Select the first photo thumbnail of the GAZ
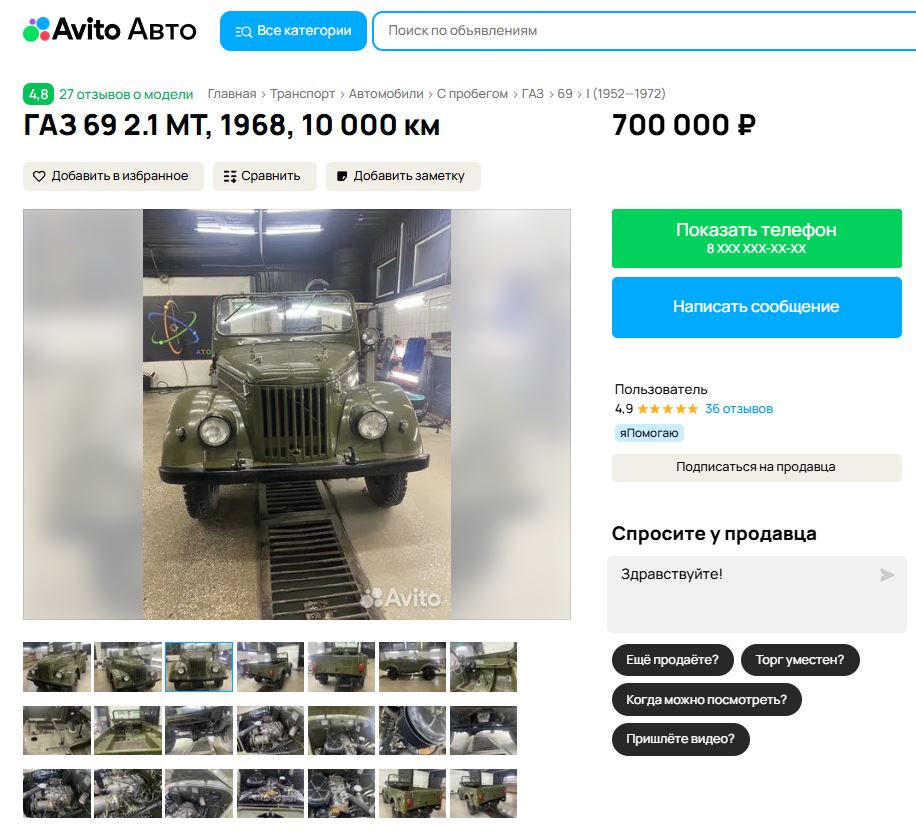916x838 pixels. (57, 667)
